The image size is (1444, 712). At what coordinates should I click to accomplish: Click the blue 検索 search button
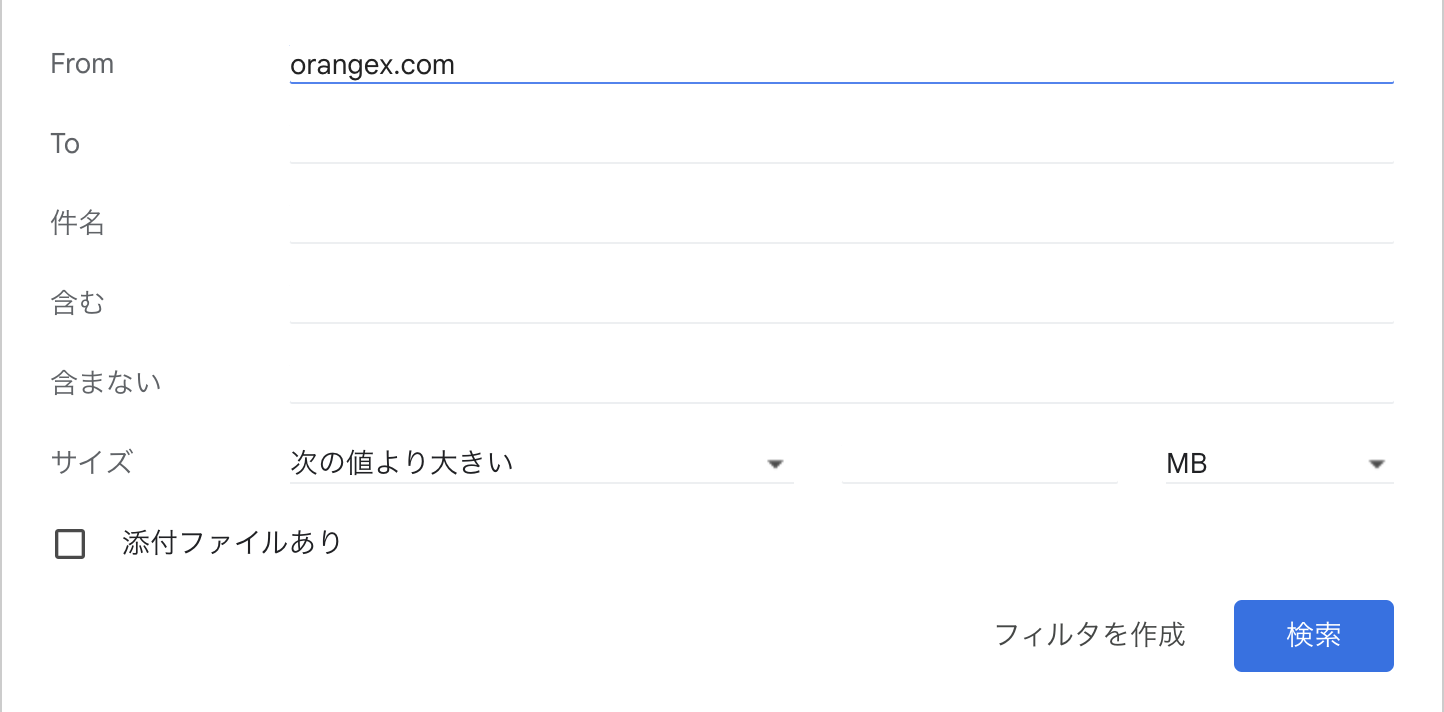1313,635
